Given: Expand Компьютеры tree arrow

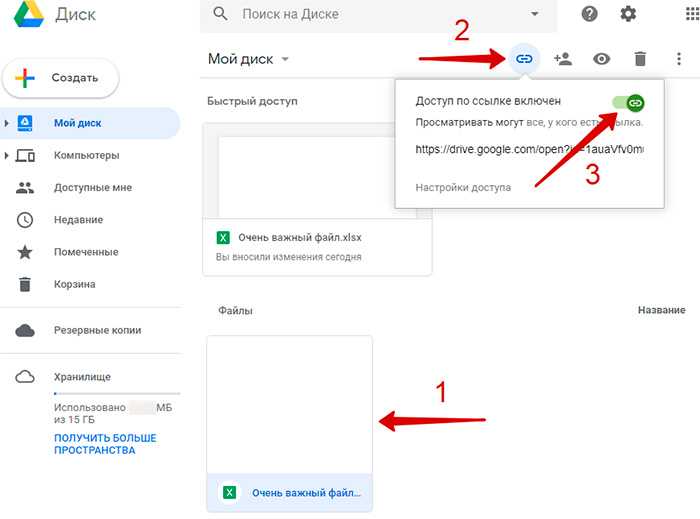Looking at the screenshot, I should tap(6, 155).
